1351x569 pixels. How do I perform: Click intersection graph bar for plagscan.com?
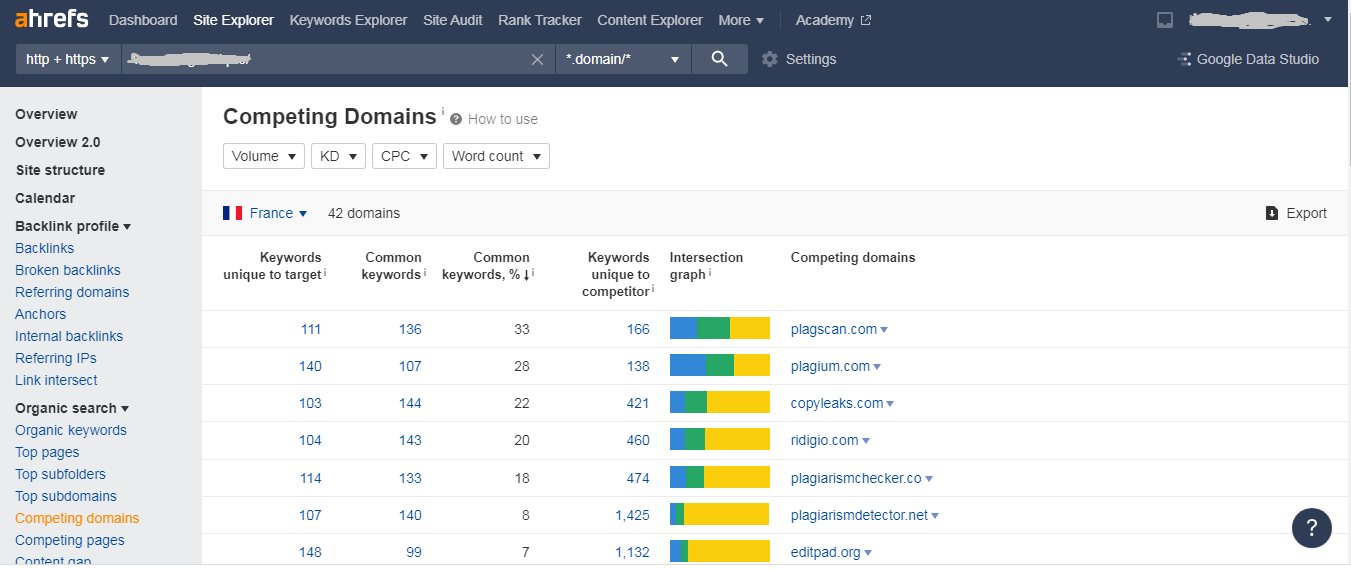click(x=720, y=328)
